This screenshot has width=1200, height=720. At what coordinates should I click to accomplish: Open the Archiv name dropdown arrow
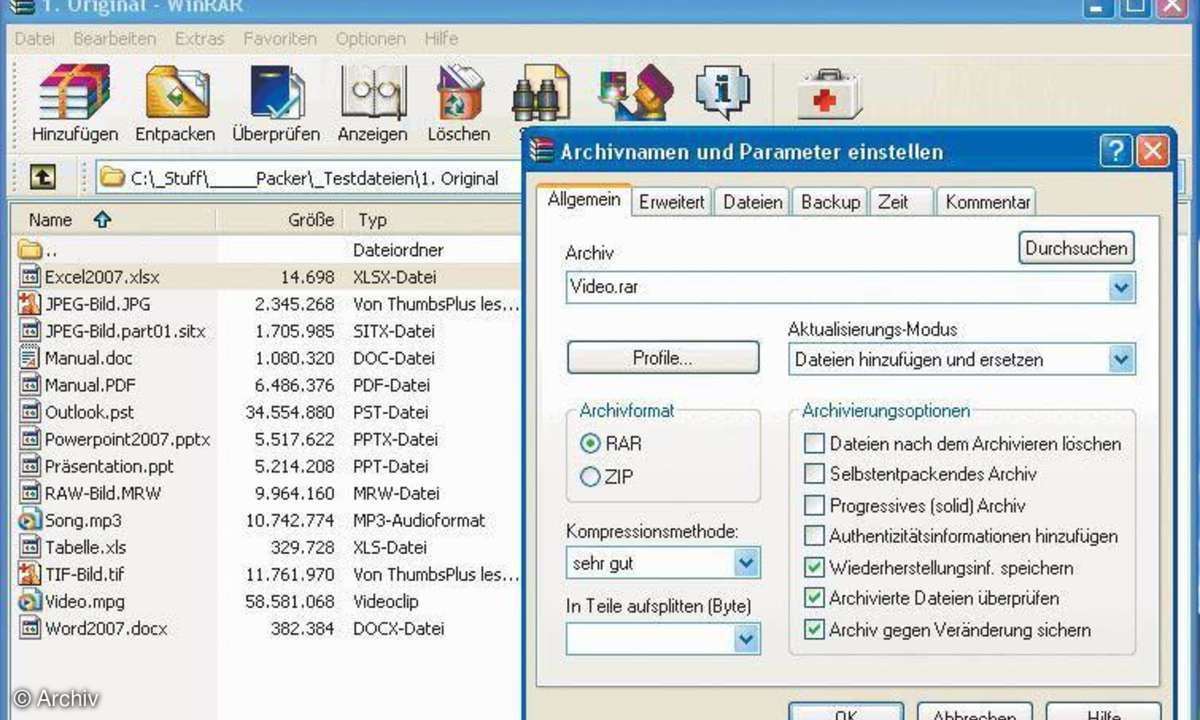(1121, 288)
